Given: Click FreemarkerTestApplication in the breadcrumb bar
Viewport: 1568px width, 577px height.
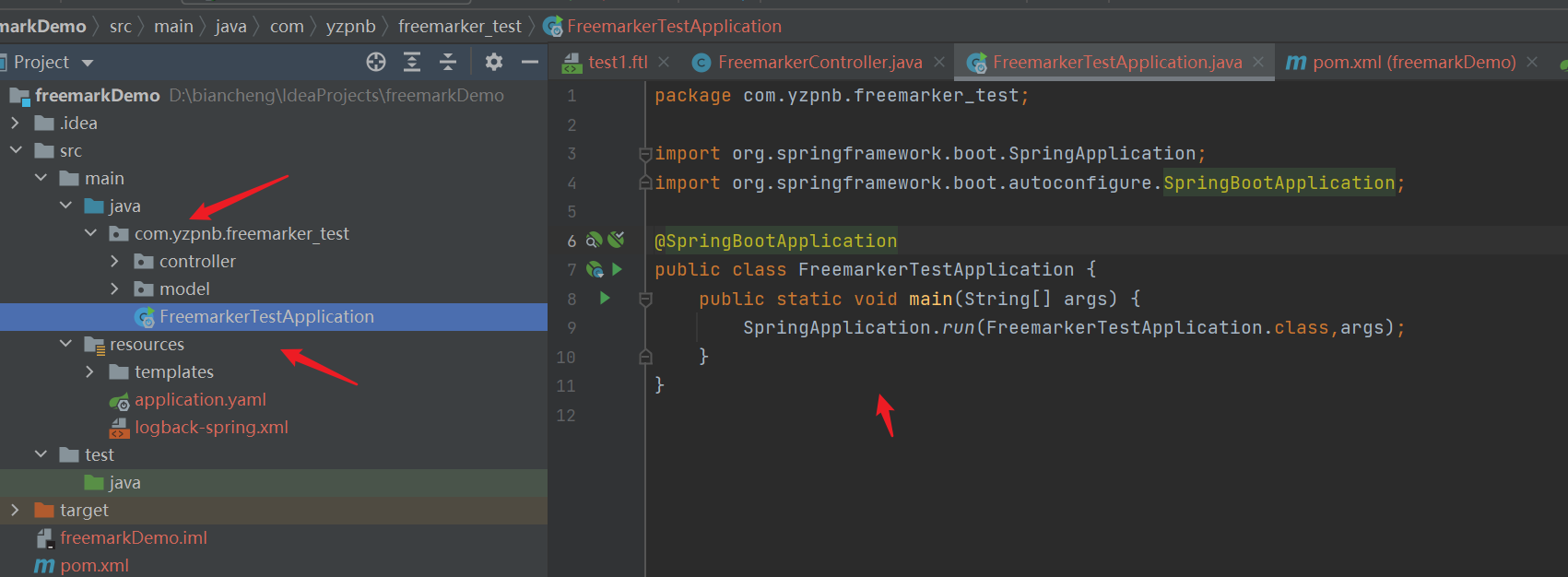Looking at the screenshot, I should pos(674,26).
